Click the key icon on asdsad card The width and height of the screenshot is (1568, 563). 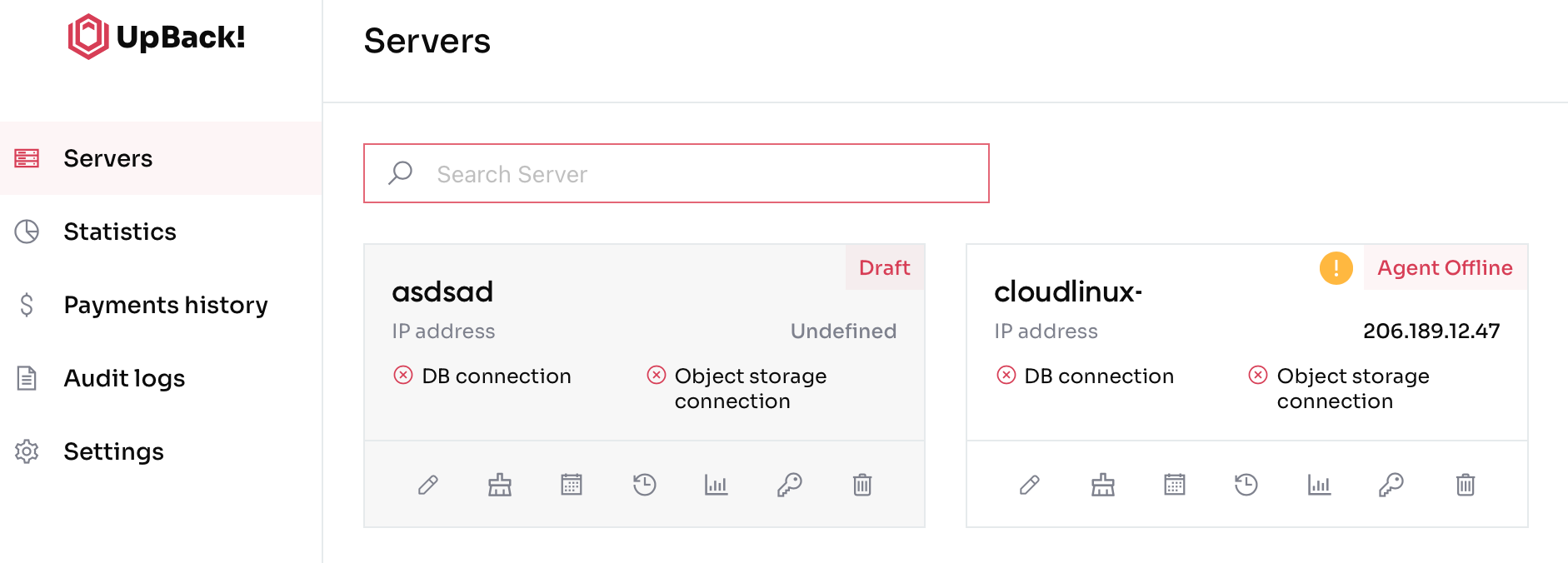(789, 485)
